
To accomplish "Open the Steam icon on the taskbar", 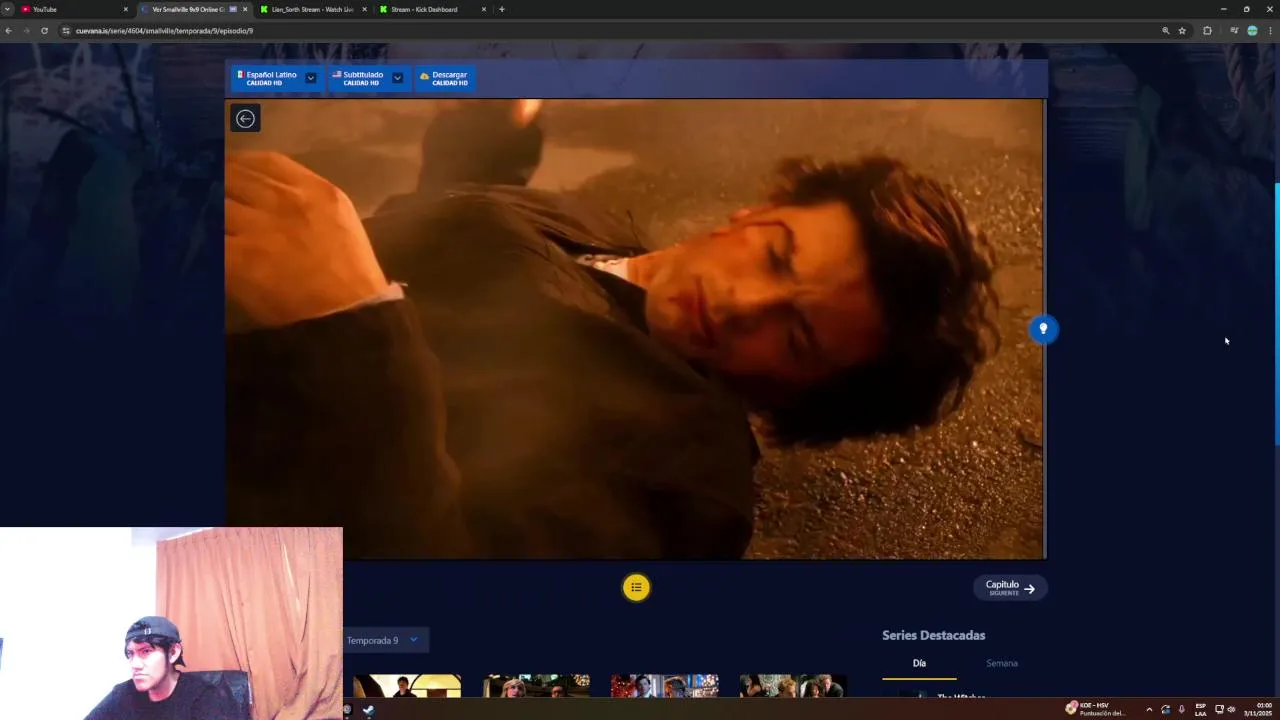I will tap(368, 710).
